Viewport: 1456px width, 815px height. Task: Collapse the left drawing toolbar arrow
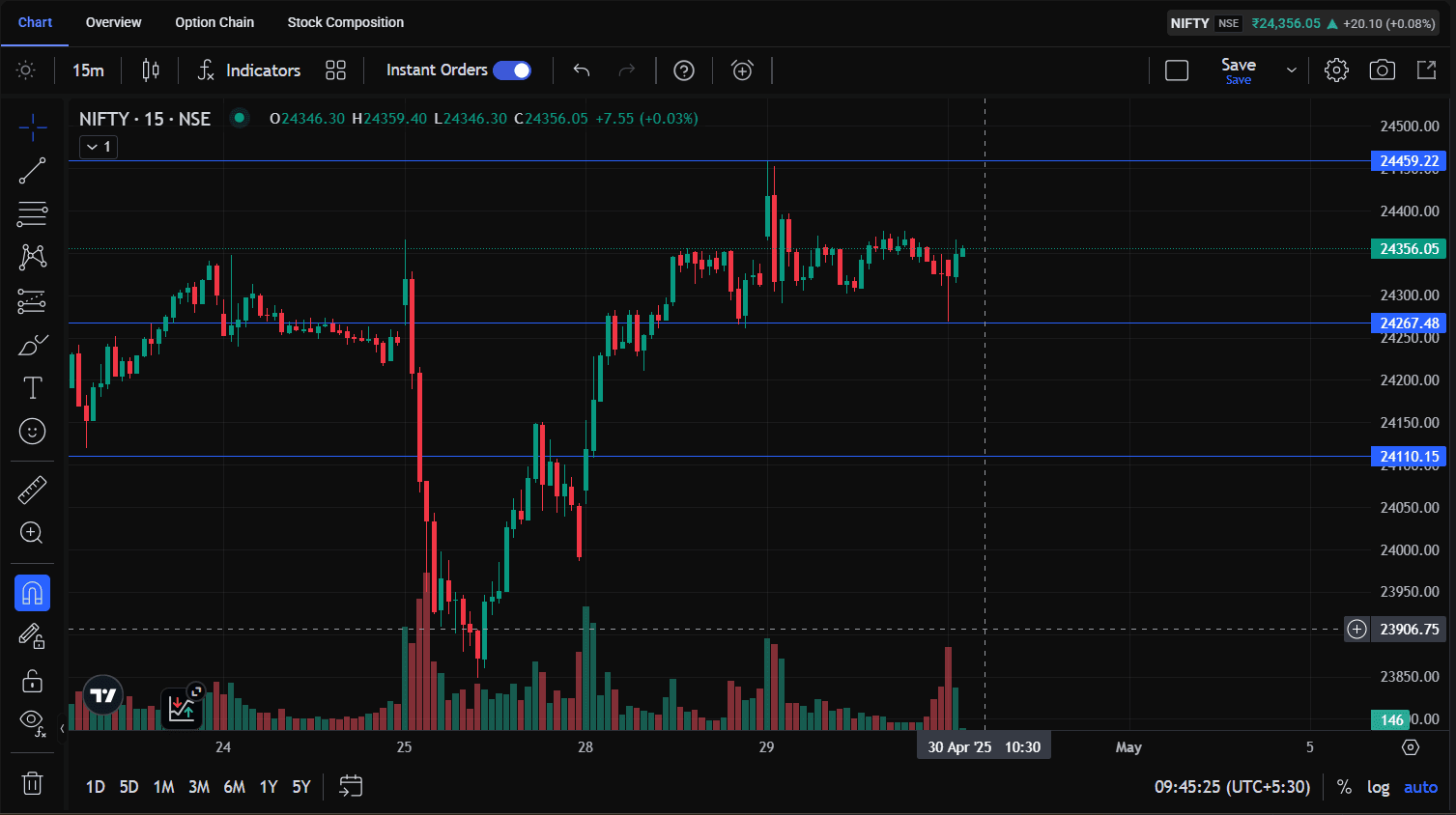point(63,729)
